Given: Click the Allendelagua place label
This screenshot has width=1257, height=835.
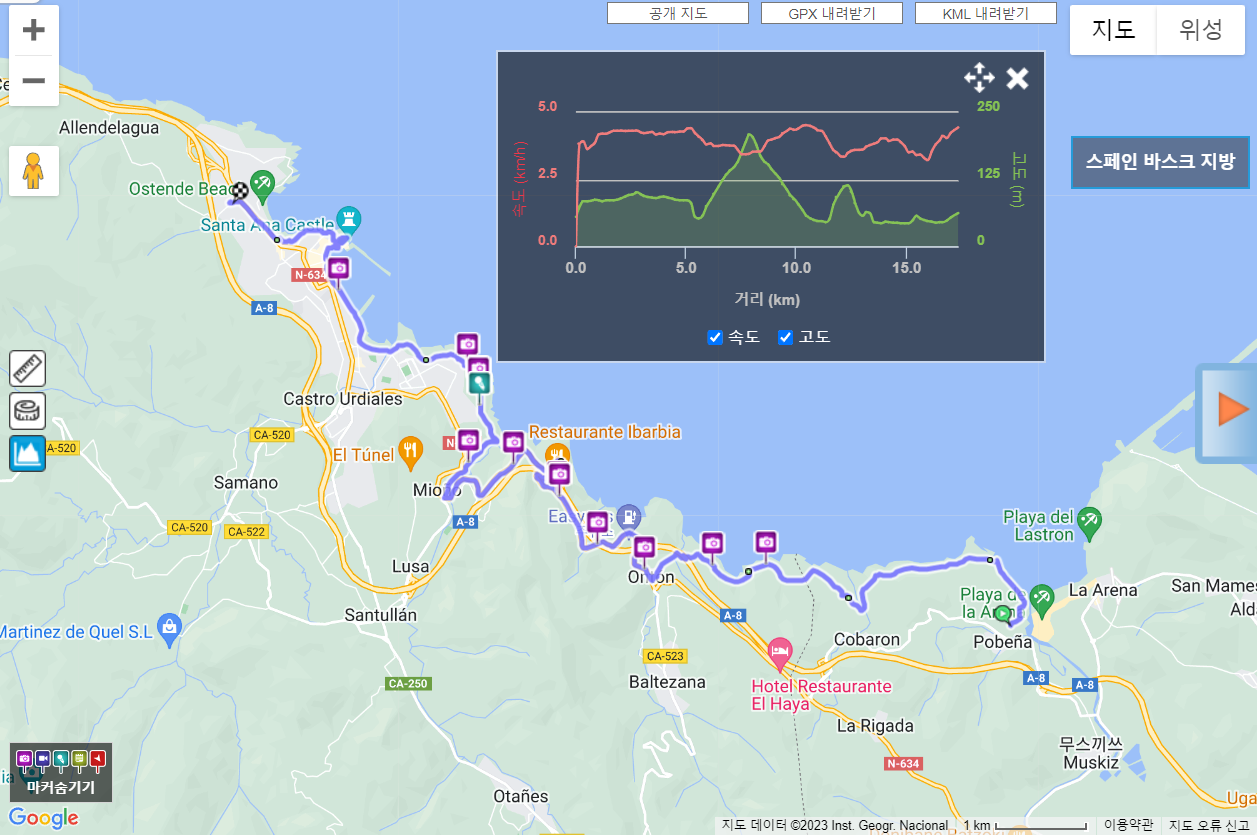Looking at the screenshot, I should [109, 128].
